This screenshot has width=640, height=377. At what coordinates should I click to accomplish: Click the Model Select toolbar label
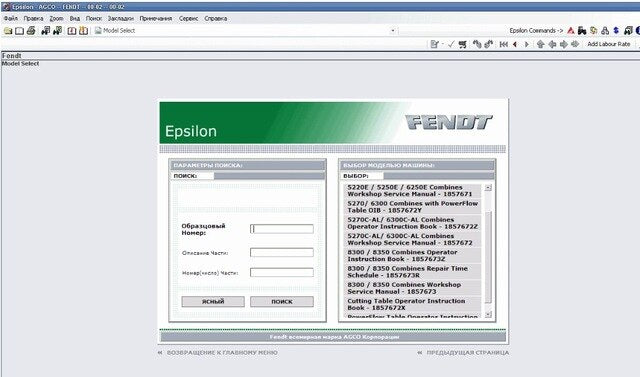119,31
